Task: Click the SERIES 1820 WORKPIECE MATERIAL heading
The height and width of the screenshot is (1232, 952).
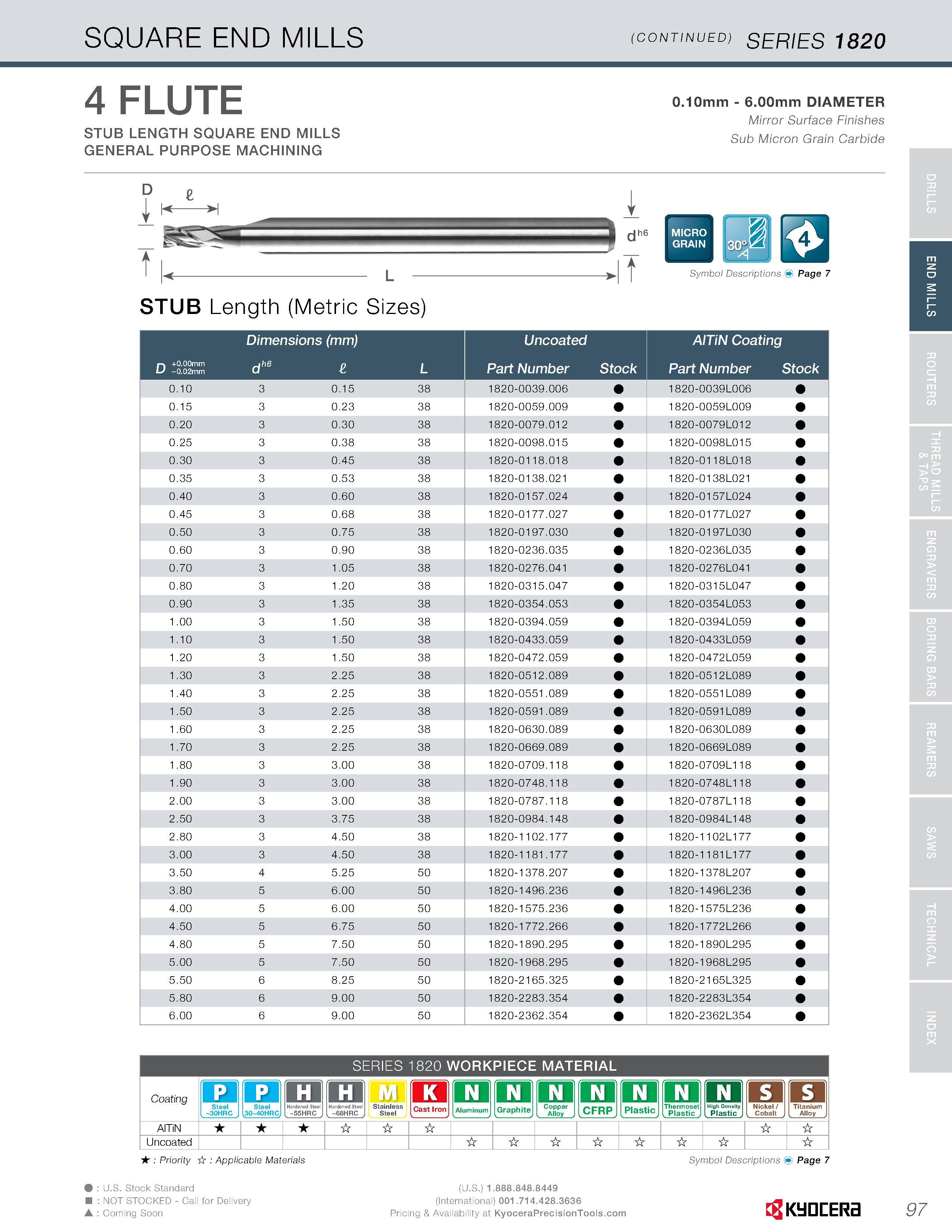Action: [x=484, y=1066]
